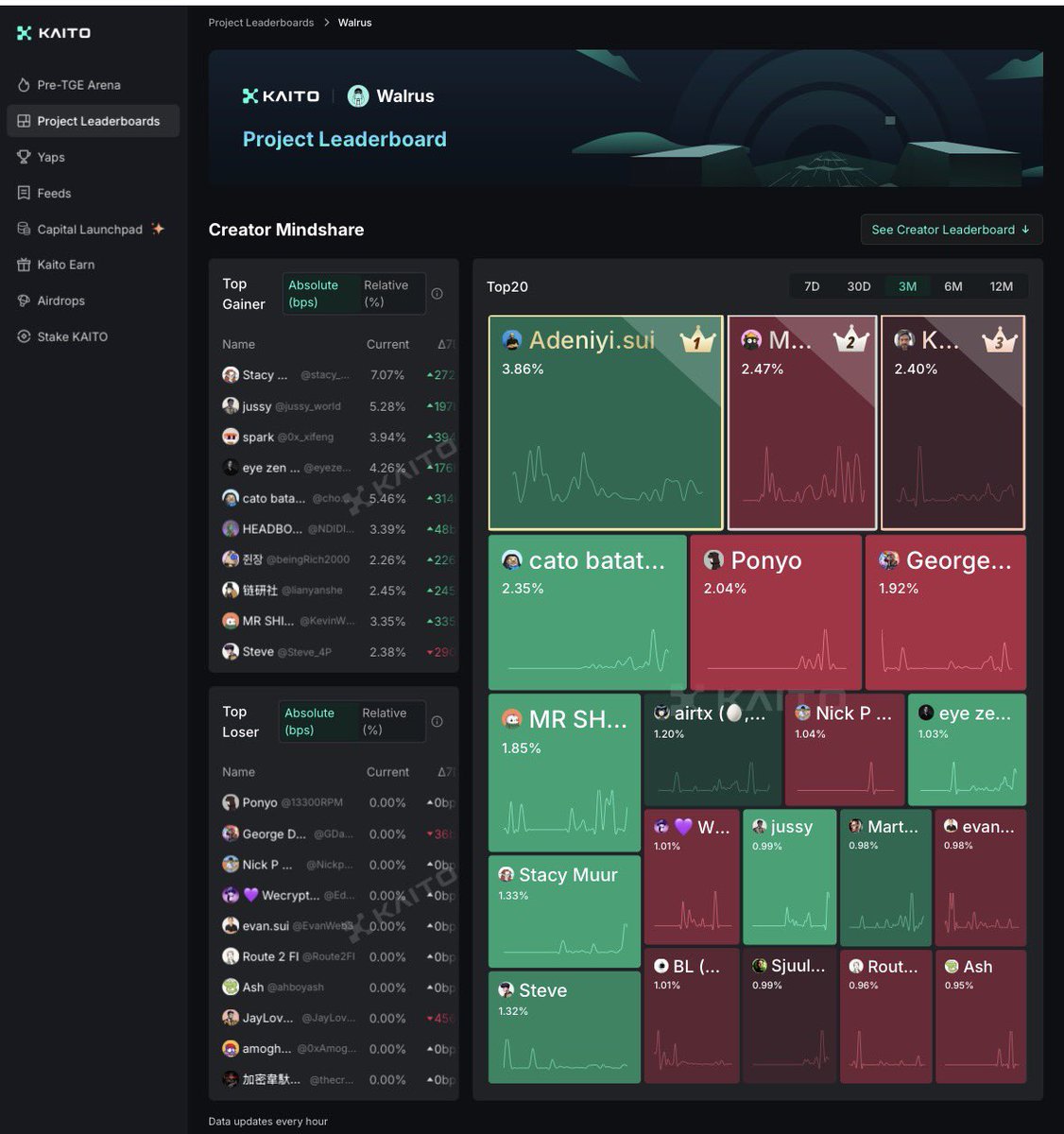1064x1134 pixels.
Task: Switch the Top20 range to 7D
Action: 812,286
